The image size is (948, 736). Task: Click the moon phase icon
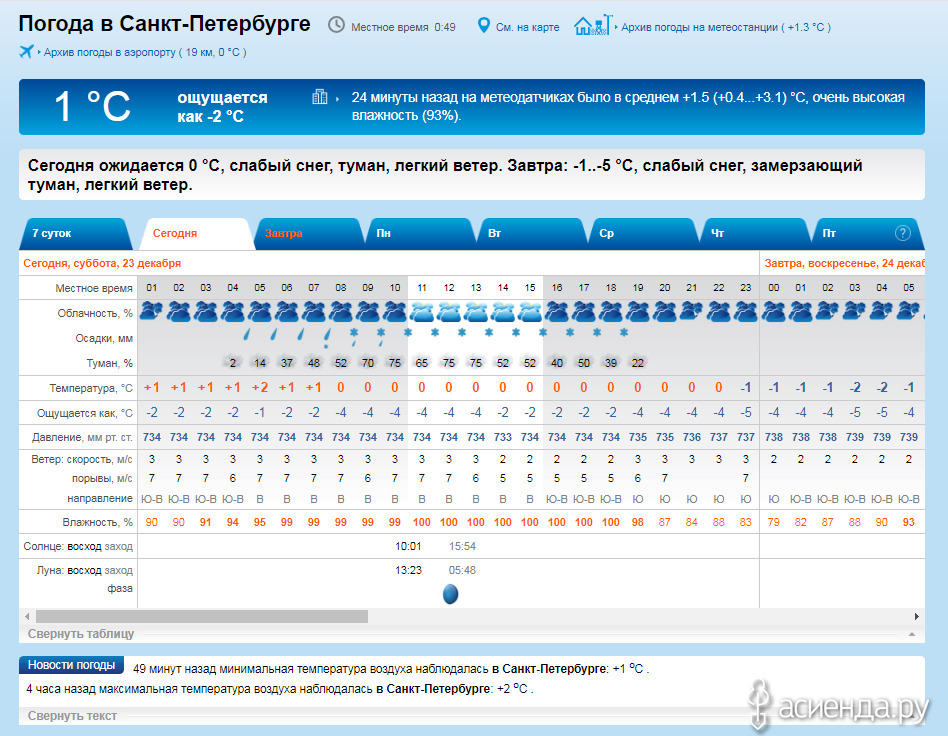point(450,594)
